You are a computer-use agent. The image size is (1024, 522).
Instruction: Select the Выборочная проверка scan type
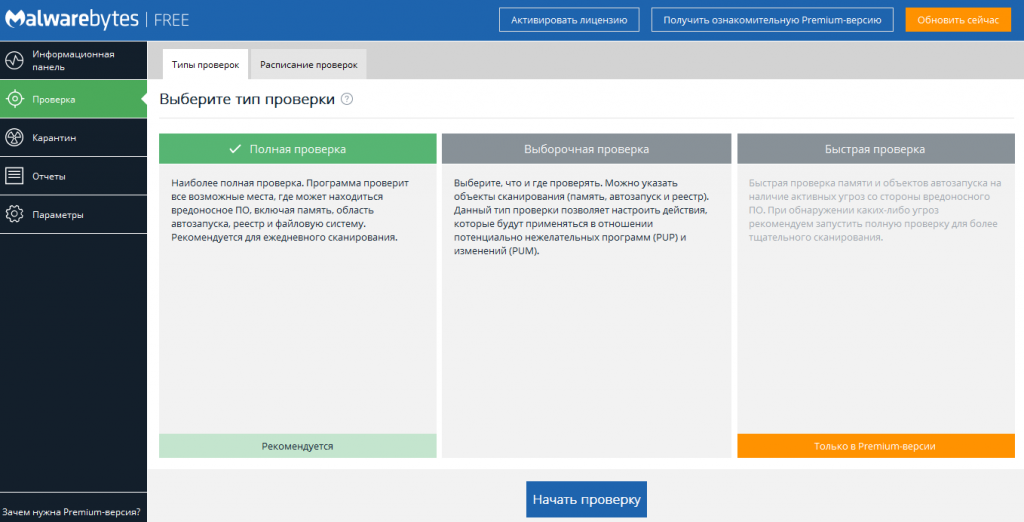[586, 149]
